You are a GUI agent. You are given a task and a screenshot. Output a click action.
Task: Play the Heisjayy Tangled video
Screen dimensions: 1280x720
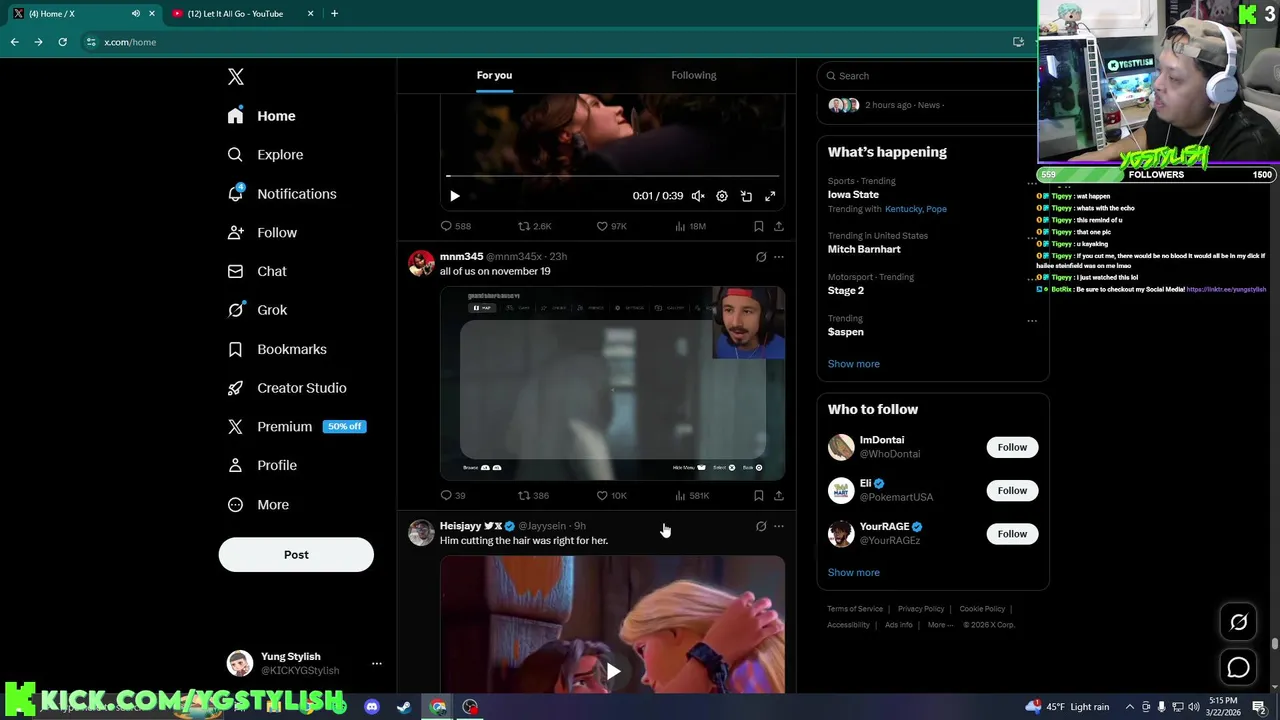click(x=612, y=671)
